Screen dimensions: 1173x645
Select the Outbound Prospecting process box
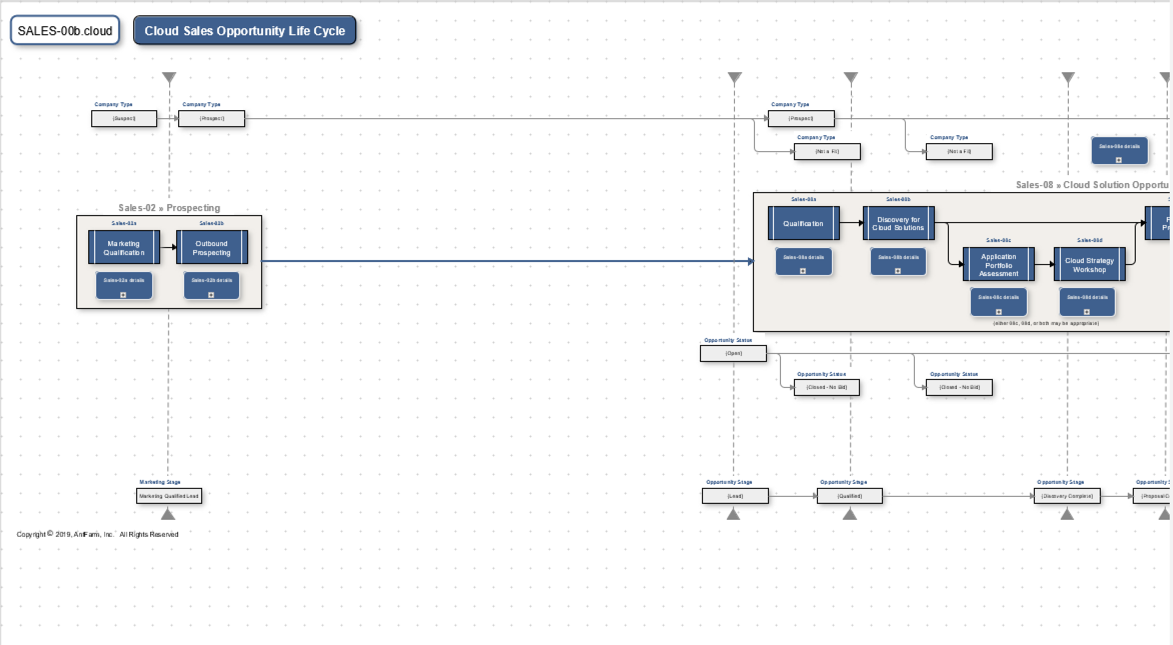(x=212, y=248)
